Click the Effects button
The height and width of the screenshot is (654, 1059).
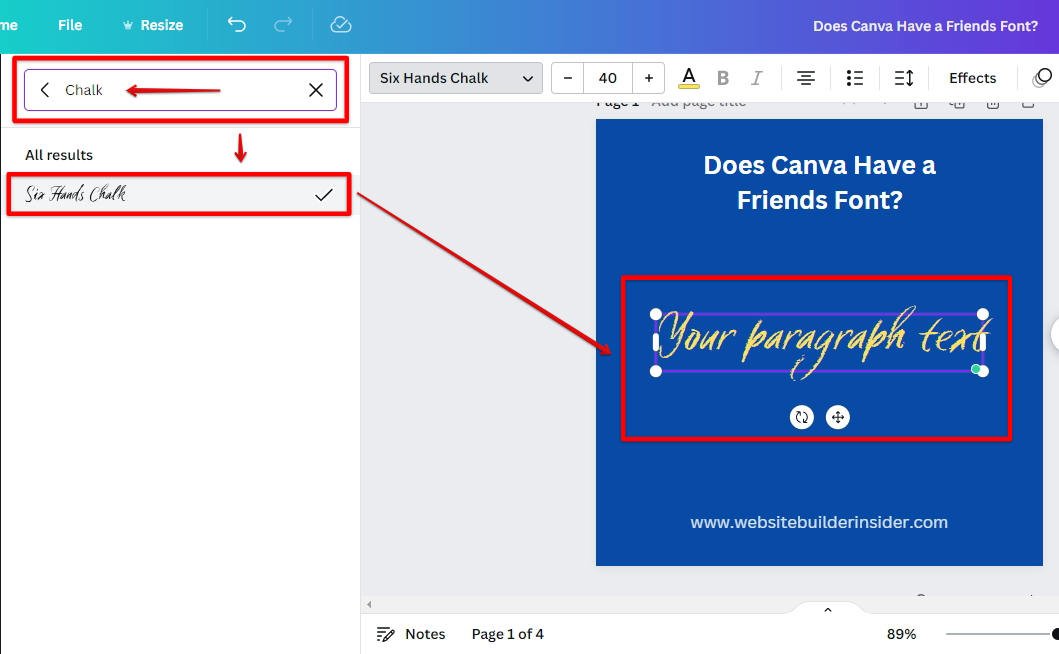(x=972, y=78)
